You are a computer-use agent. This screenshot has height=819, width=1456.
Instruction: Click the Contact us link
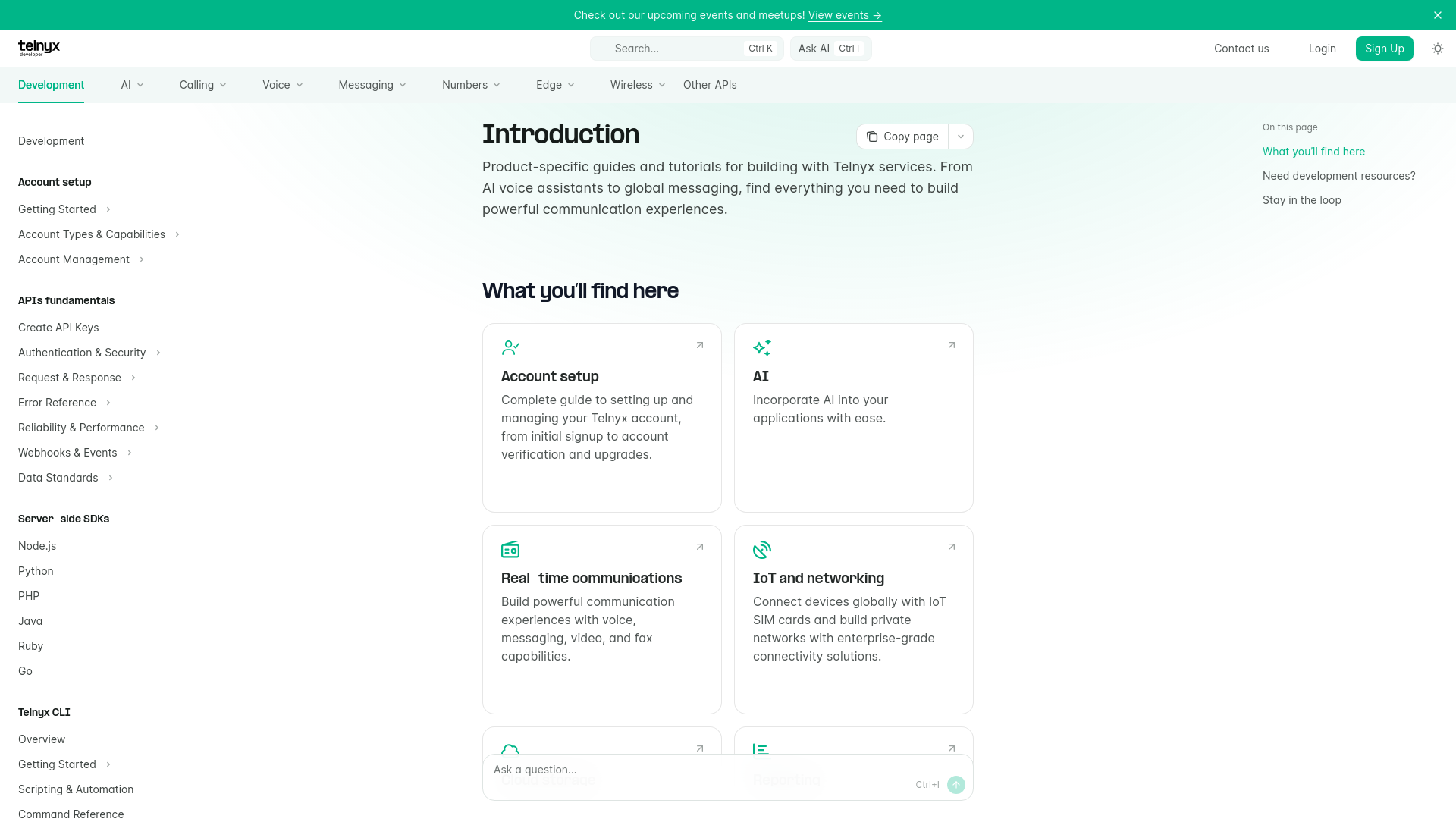pyautogui.click(x=1241, y=49)
